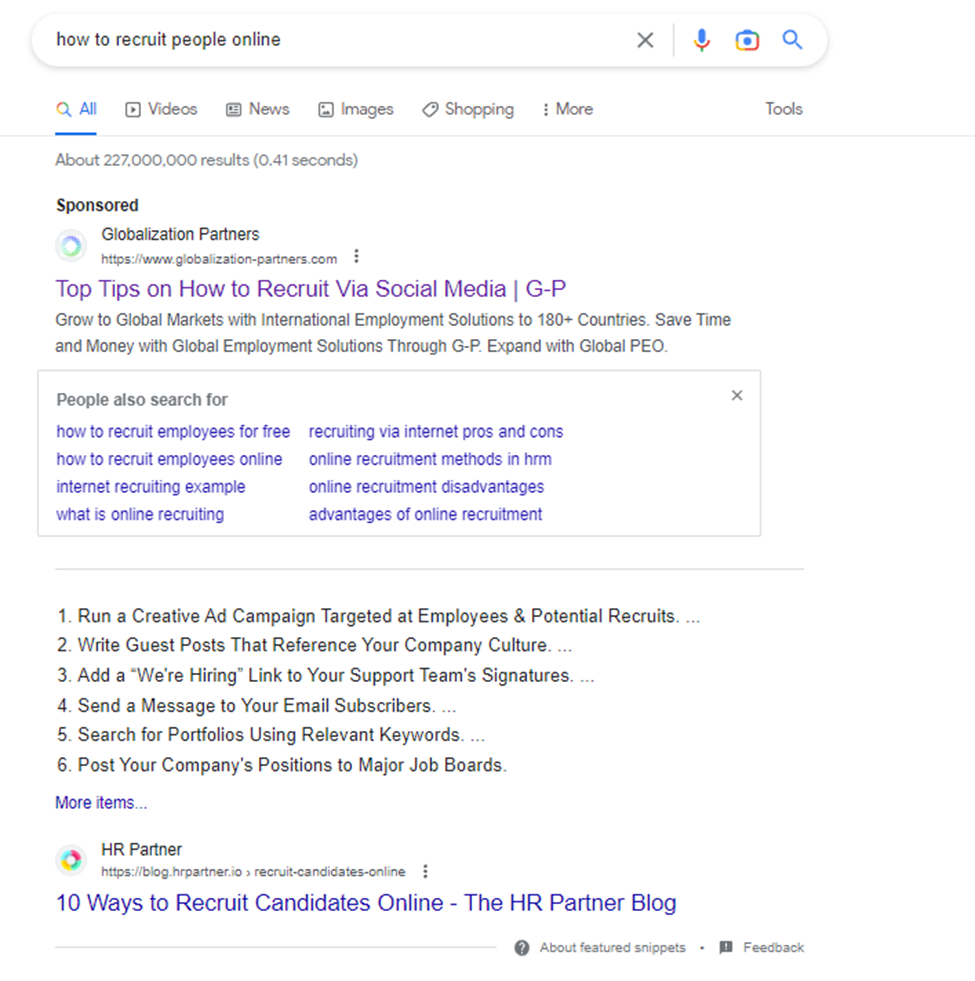Close the People also search for box
This screenshot has height=981, width=975.
(737, 396)
